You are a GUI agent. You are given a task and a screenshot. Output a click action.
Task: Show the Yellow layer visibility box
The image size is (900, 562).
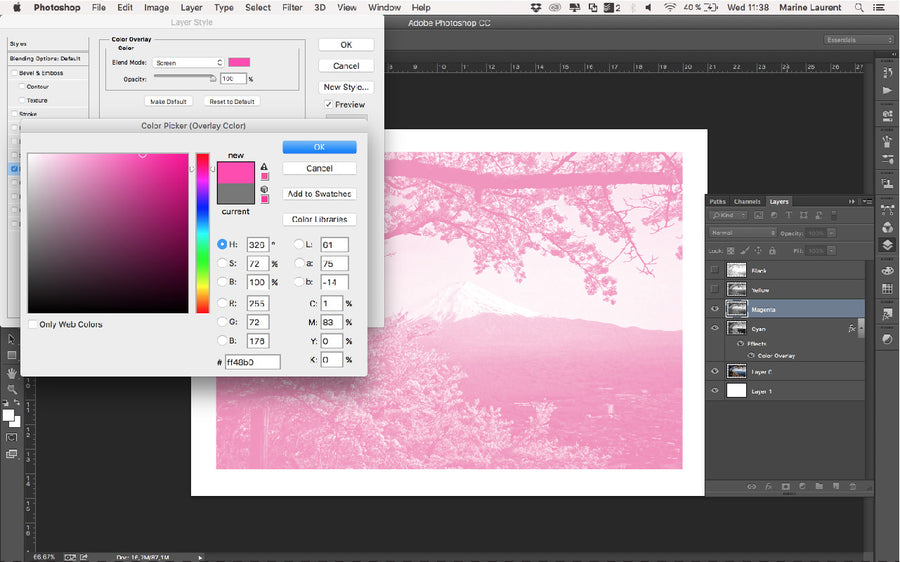715,289
